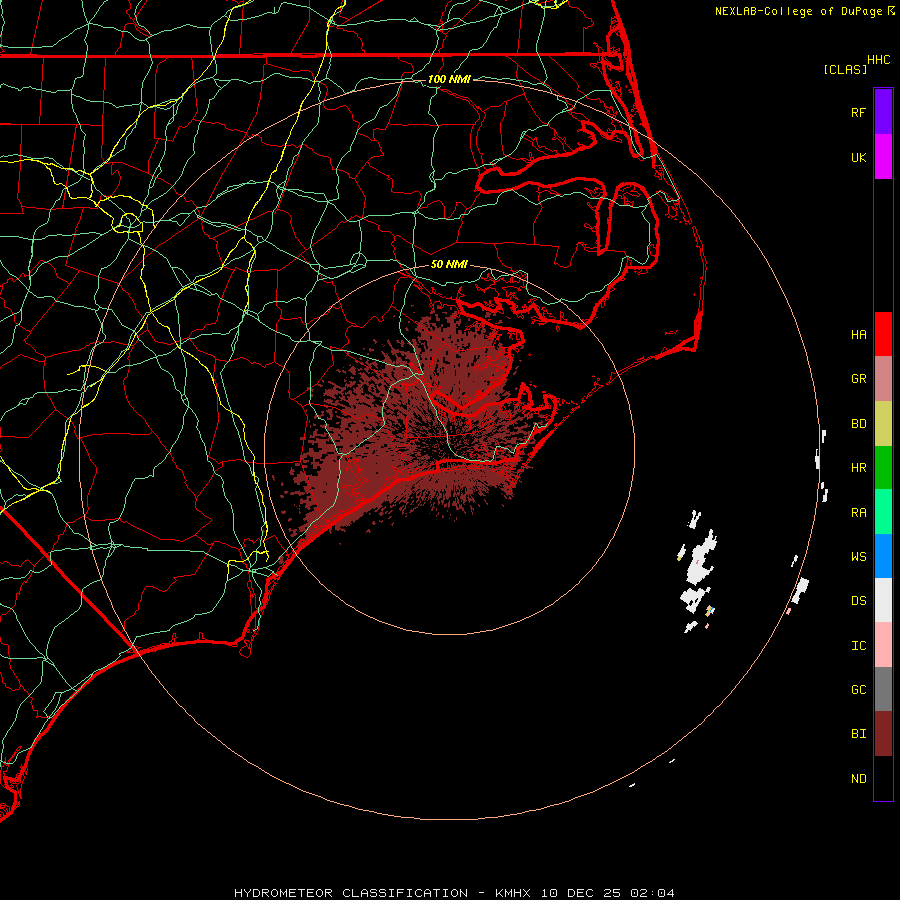Click the HHC product label
This screenshot has height=900, width=900.
pos(878,60)
